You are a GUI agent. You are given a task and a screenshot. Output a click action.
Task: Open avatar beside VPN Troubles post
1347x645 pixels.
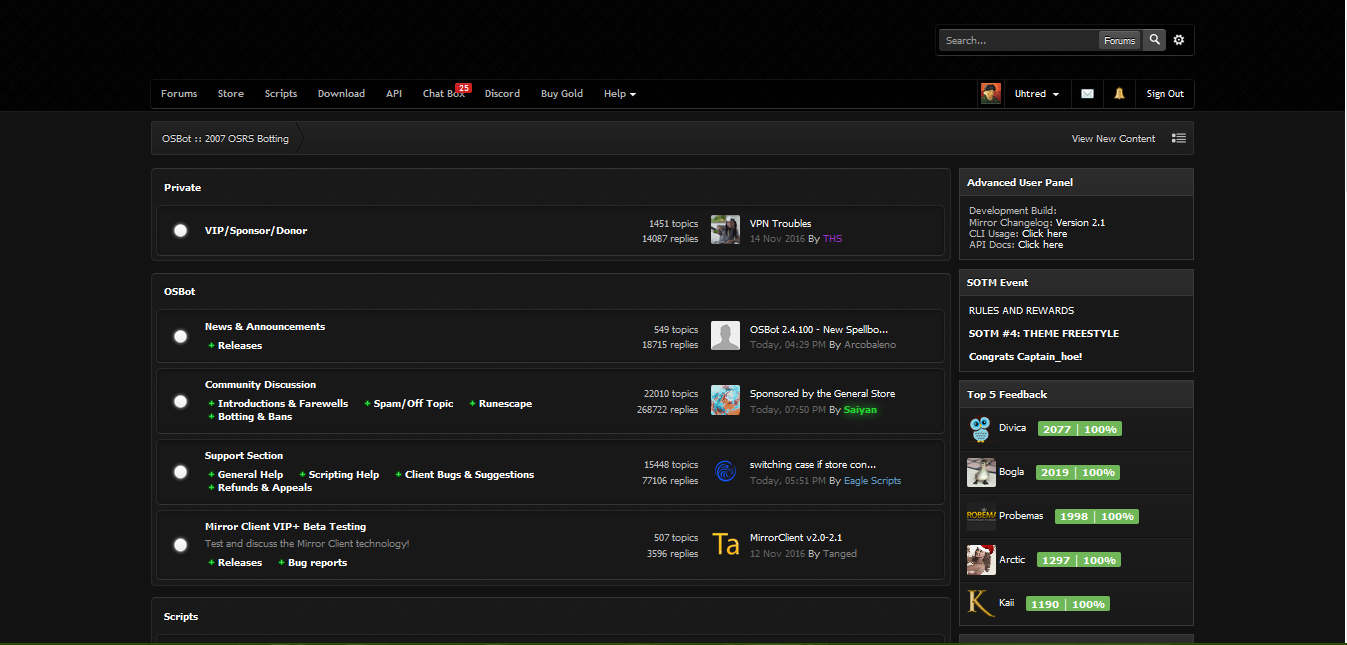[725, 230]
